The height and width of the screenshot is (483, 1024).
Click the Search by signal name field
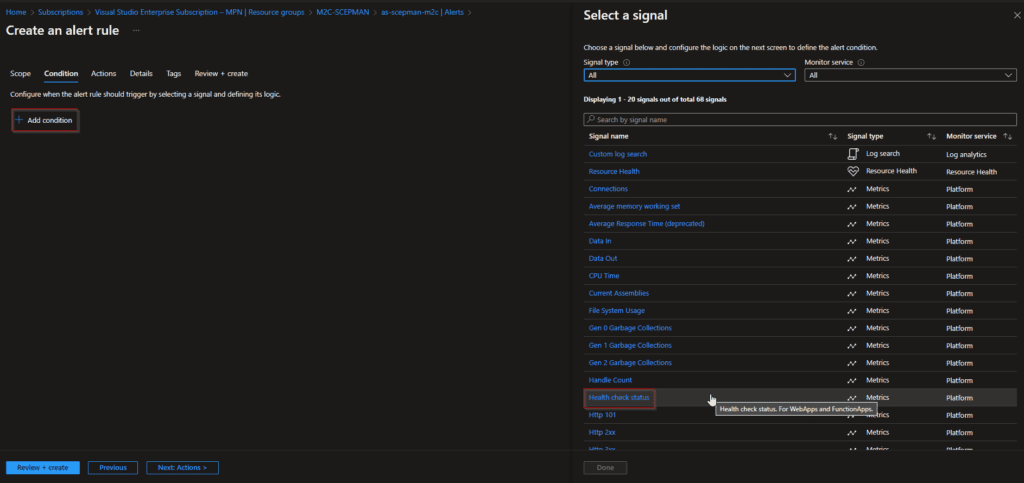point(800,119)
